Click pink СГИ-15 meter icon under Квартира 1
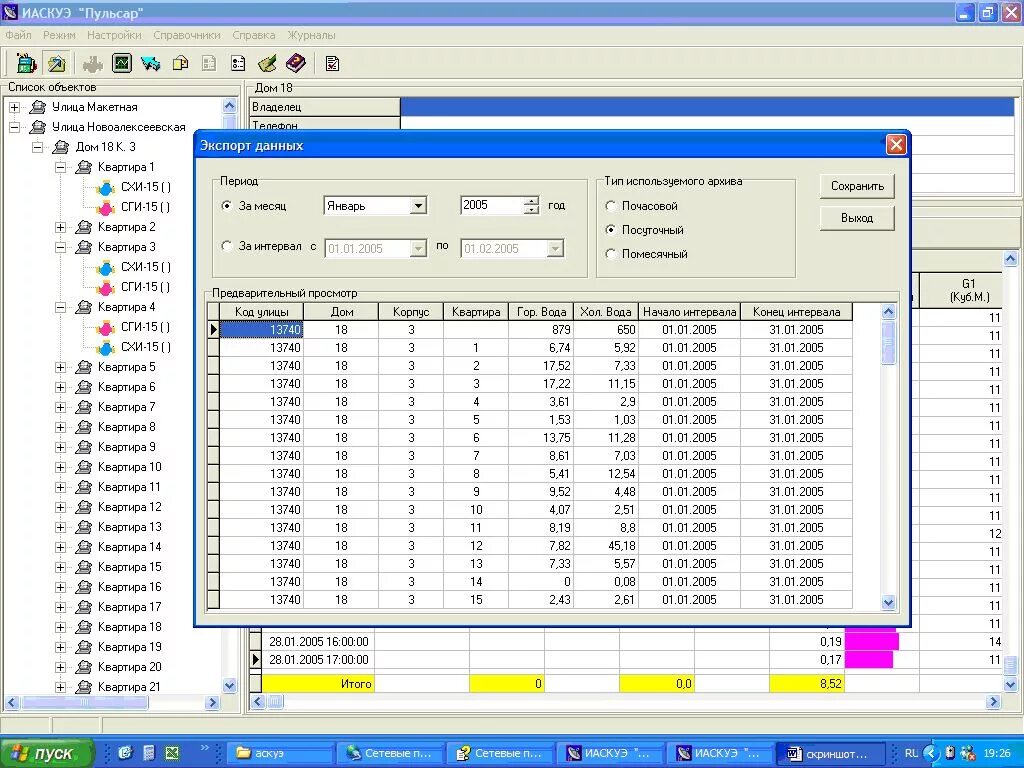 (x=106, y=208)
